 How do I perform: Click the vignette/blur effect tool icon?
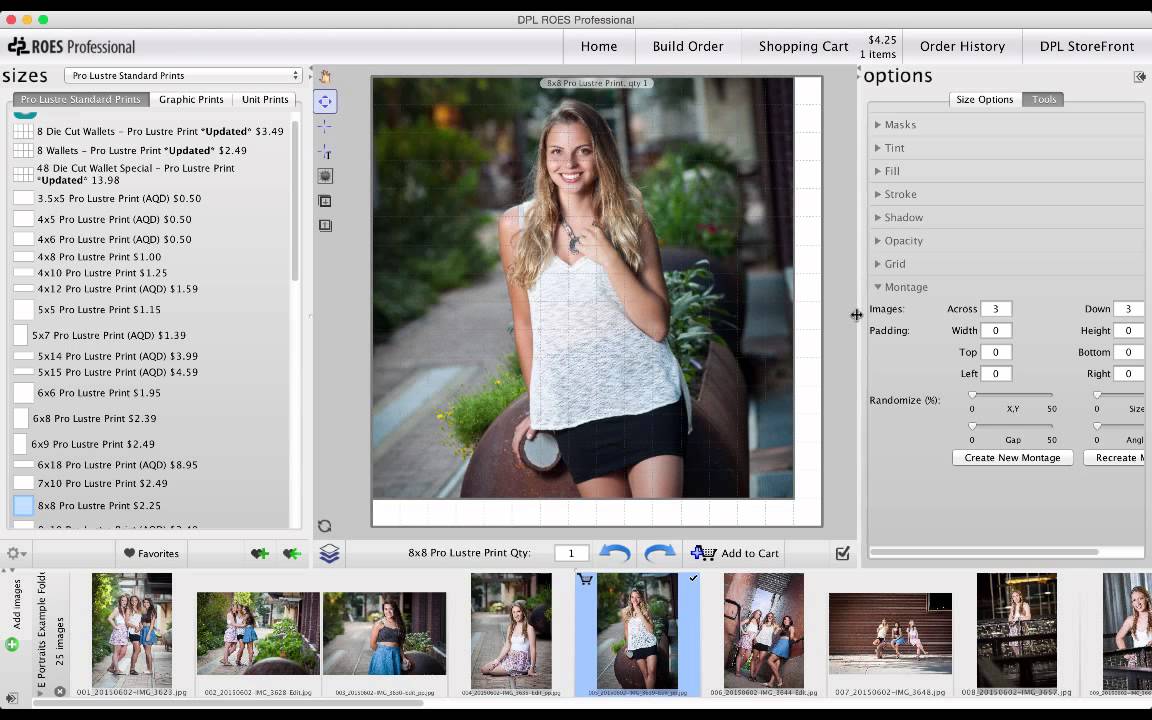(x=325, y=176)
